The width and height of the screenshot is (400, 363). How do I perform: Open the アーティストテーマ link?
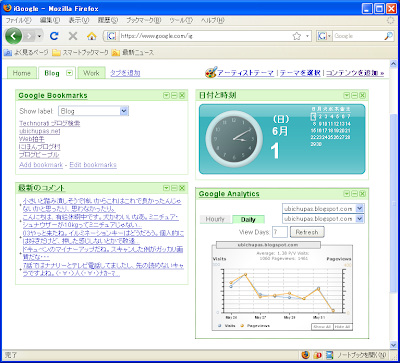pos(246,73)
